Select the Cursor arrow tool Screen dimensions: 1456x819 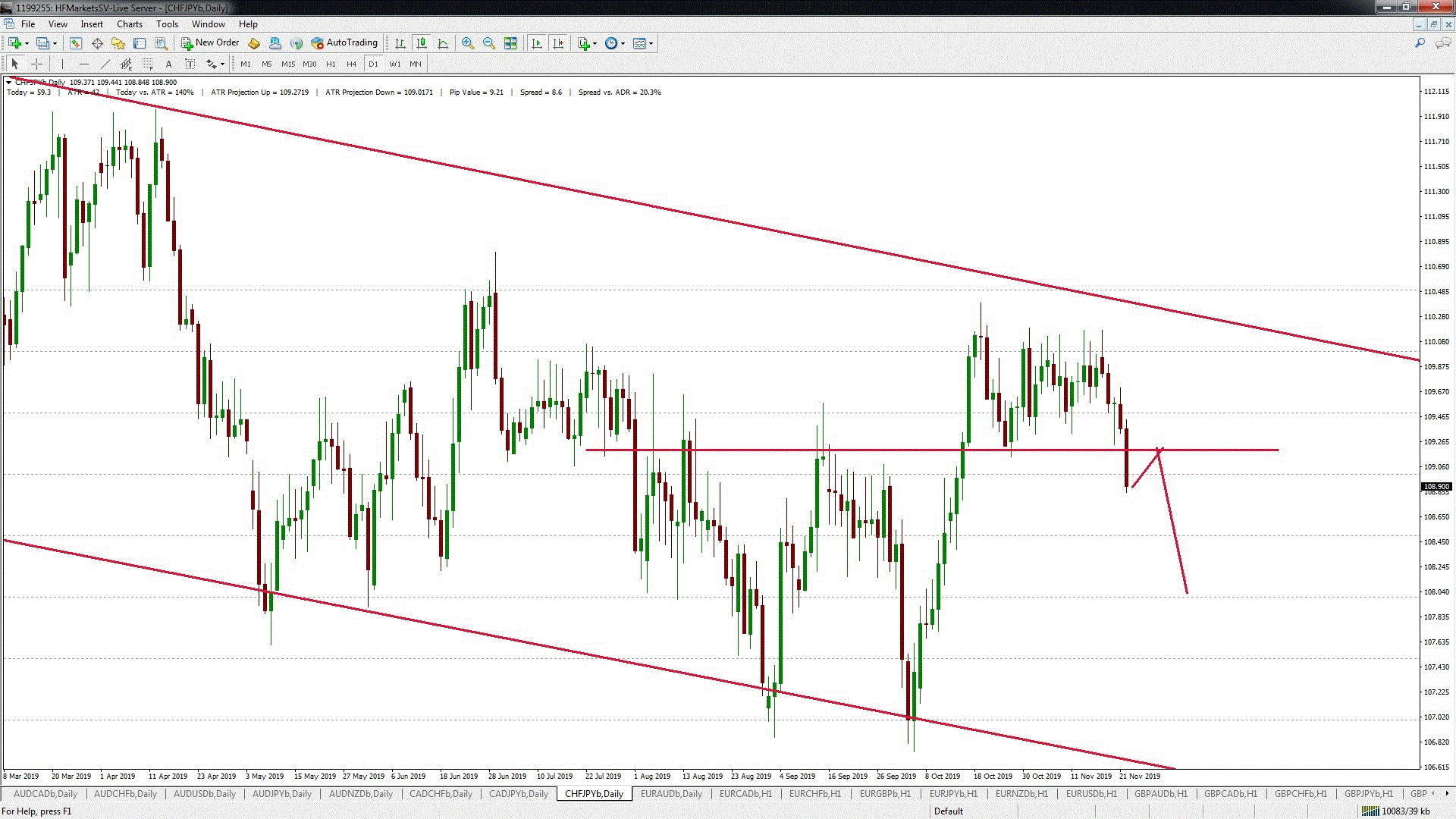pos(14,64)
